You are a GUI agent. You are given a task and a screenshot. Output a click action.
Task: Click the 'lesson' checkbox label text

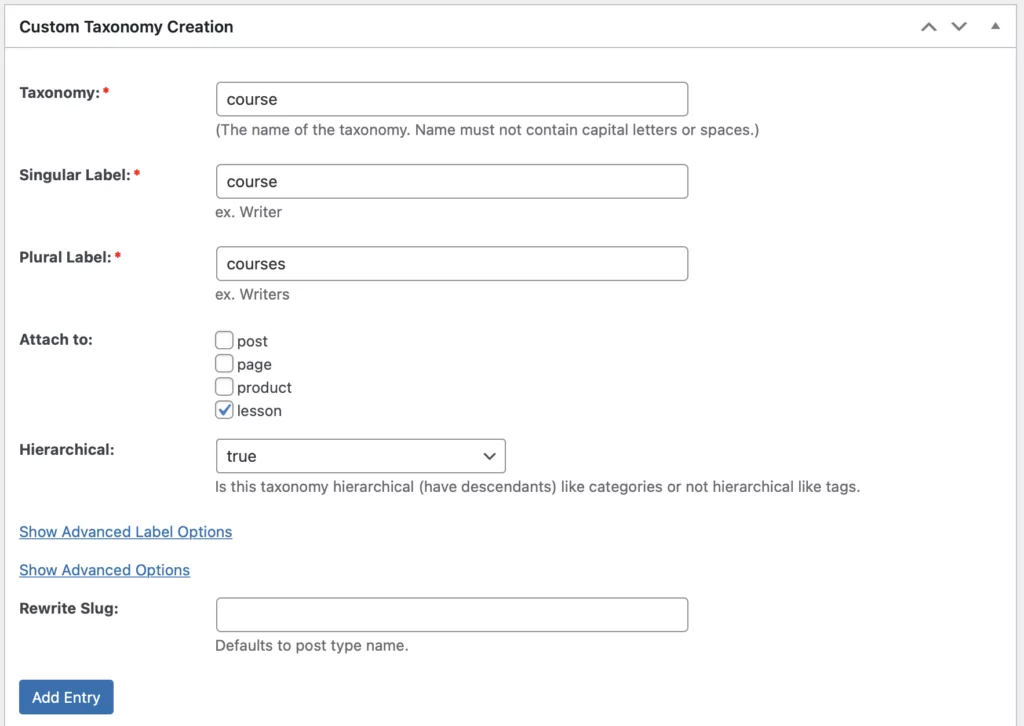(259, 411)
